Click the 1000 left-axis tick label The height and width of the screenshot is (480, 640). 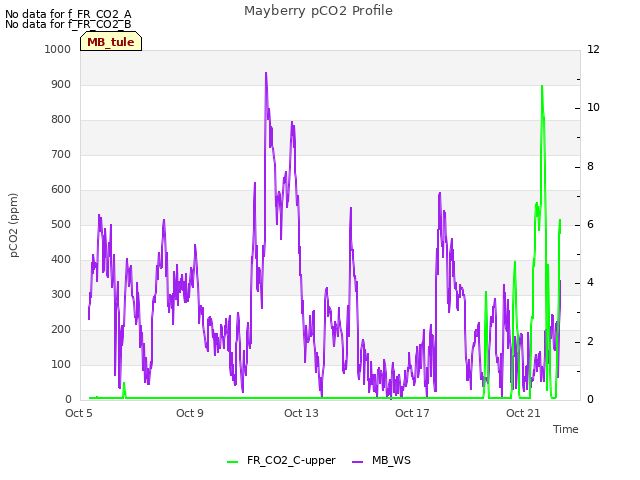[58, 49]
